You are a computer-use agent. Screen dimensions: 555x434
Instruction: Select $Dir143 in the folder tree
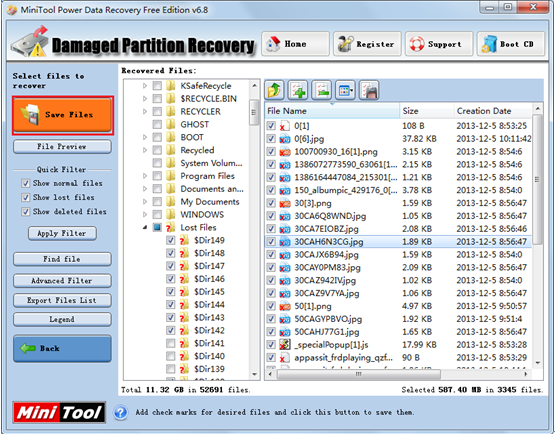(x=209, y=318)
